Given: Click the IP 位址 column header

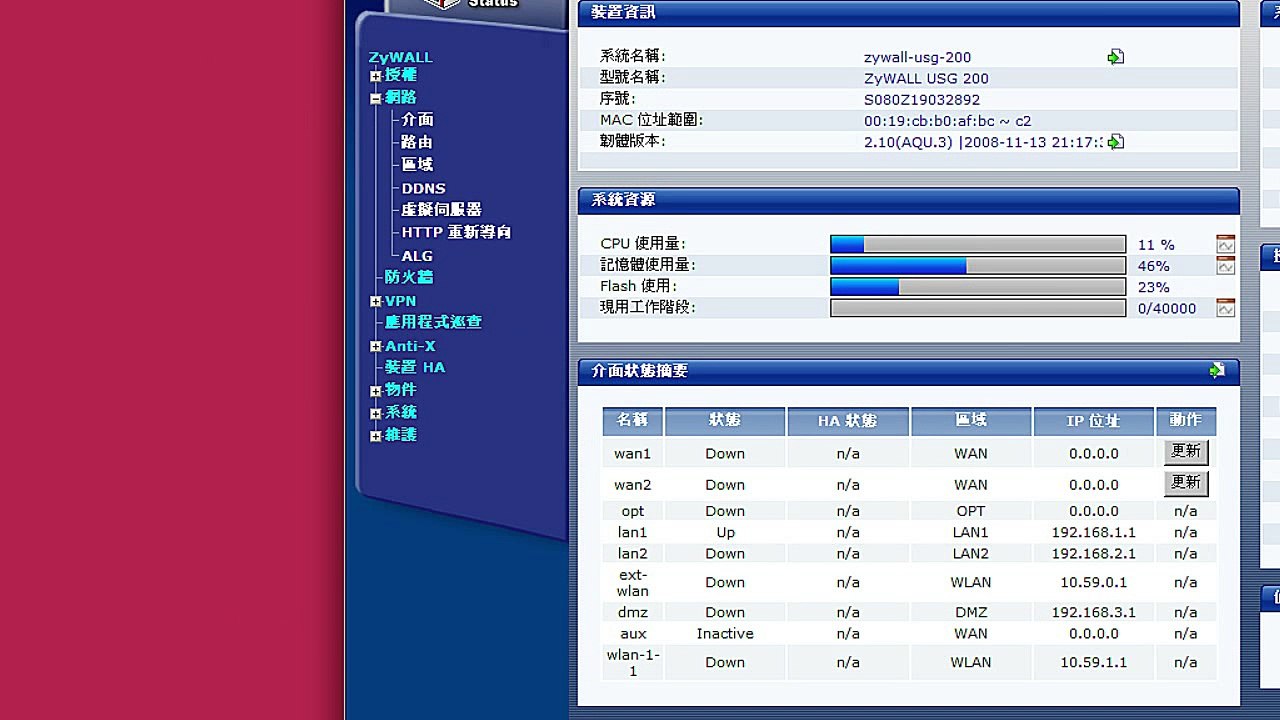Looking at the screenshot, I should coord(1093,421).
